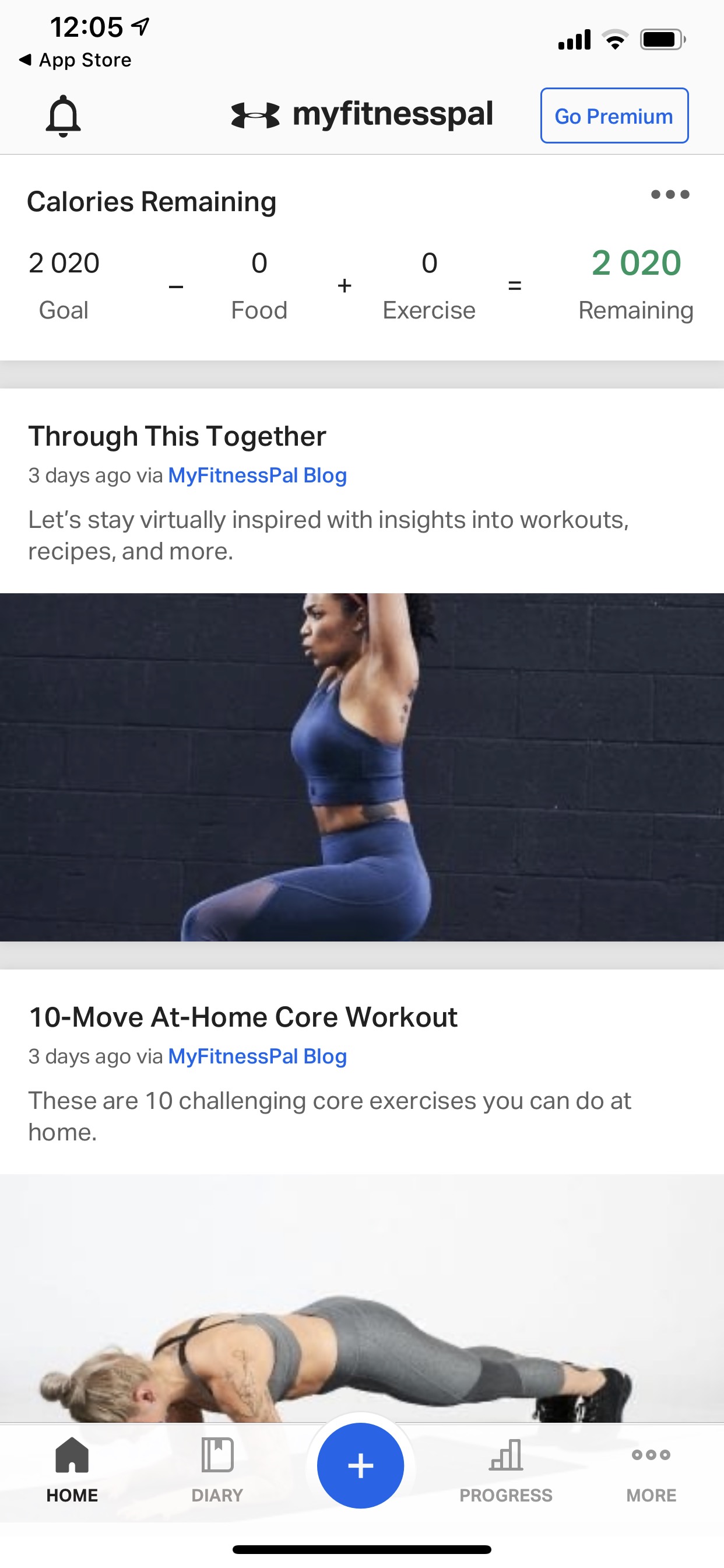Open MyFitnessPal Blog link under Core Workout

257,1056
